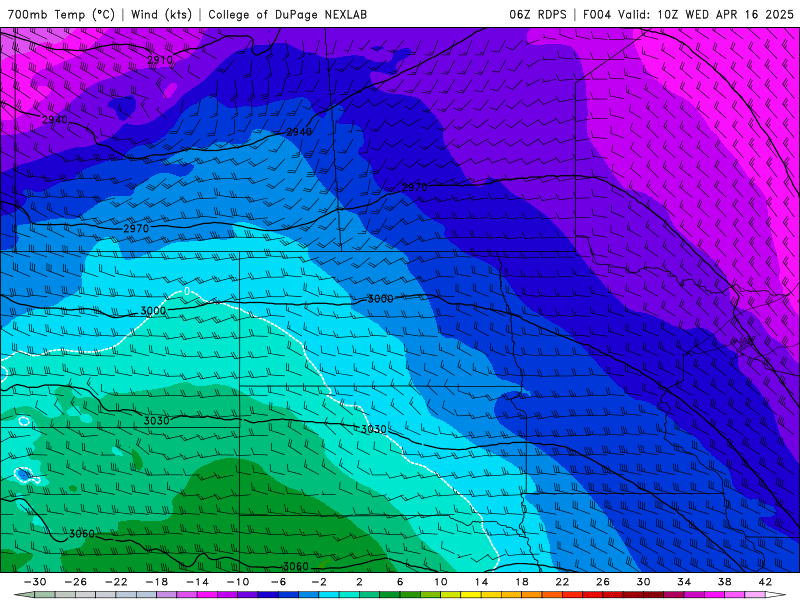Select the "Wind (kts)" header label
The height and width of the screenshot is (600, 800).
(x=161, y=14)
